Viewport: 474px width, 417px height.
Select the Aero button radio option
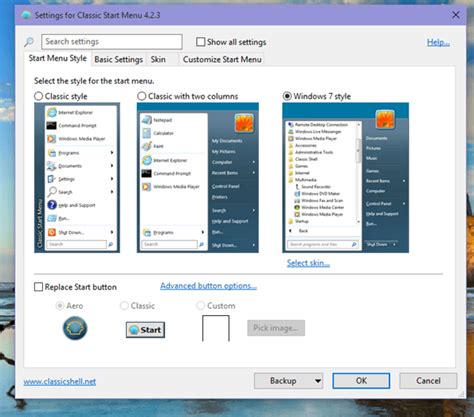(60, 306)
